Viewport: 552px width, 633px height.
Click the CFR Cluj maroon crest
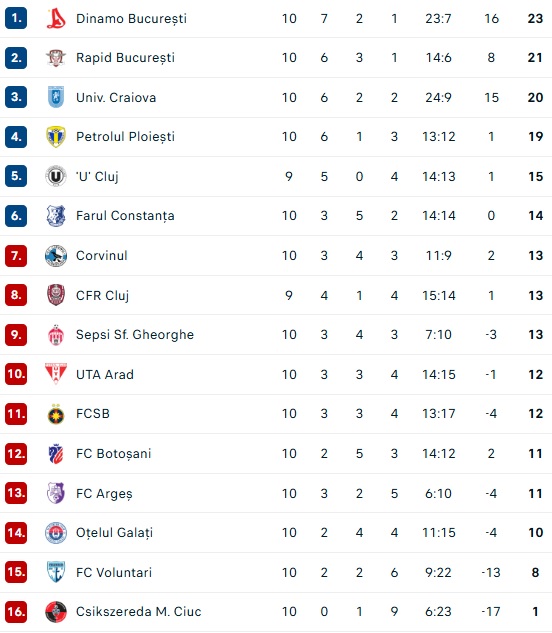pos(56,295)
